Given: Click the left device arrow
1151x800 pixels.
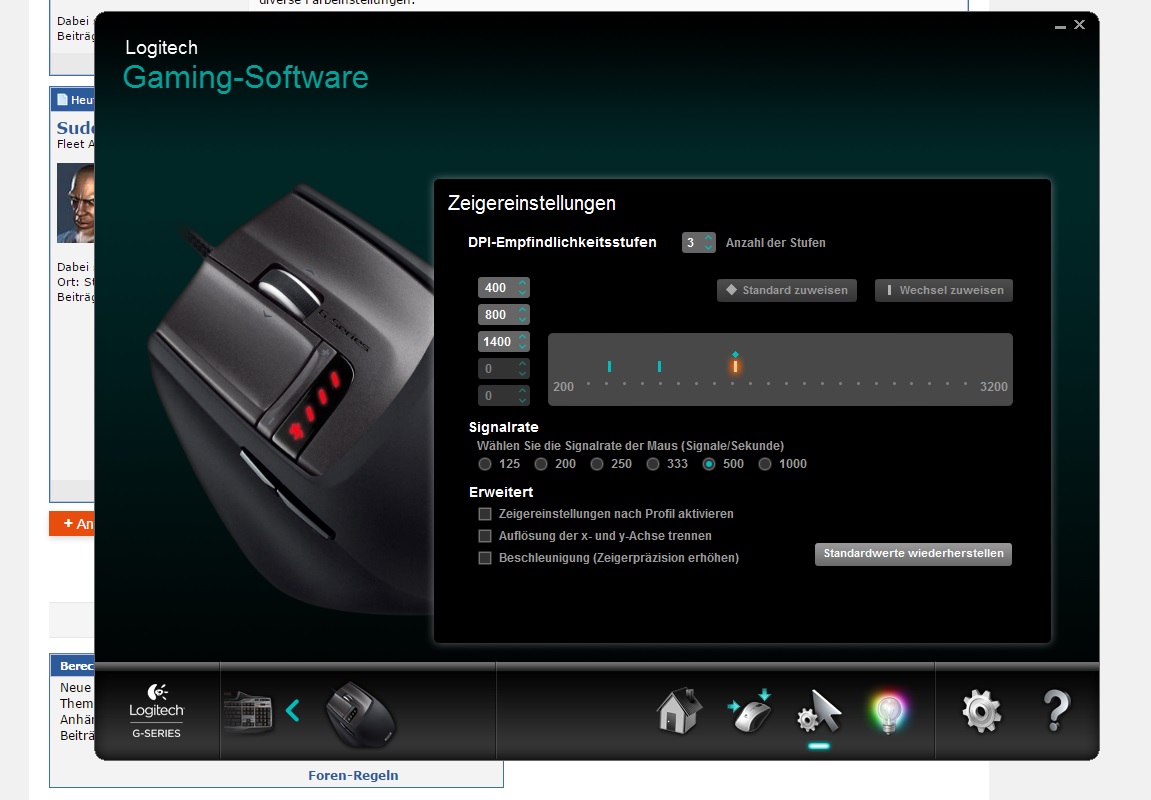Looking at the screenshot, I should click(293, 710).
